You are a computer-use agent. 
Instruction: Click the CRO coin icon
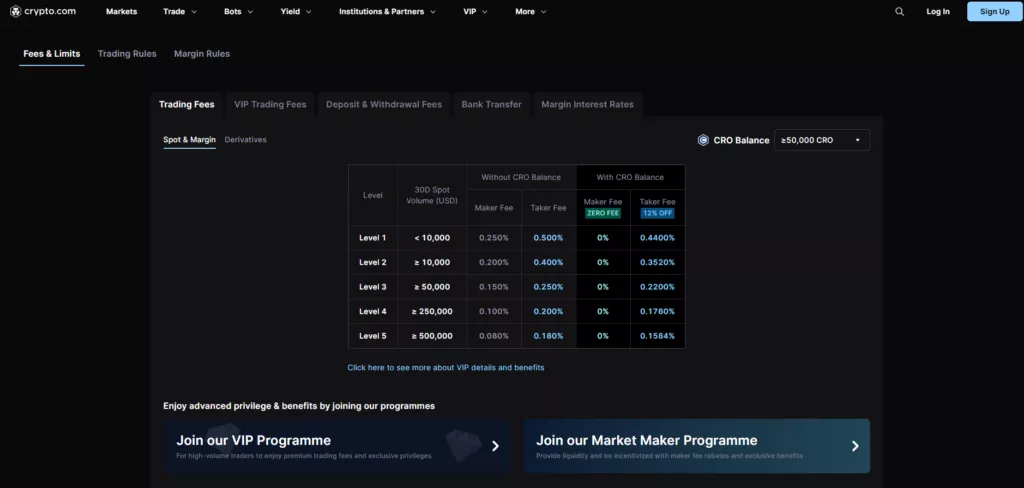(703, 140)
